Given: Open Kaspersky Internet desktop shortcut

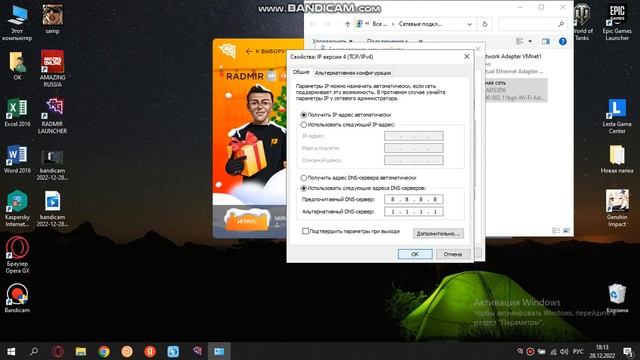Looking at the screenshot, I should coord(17,208).
